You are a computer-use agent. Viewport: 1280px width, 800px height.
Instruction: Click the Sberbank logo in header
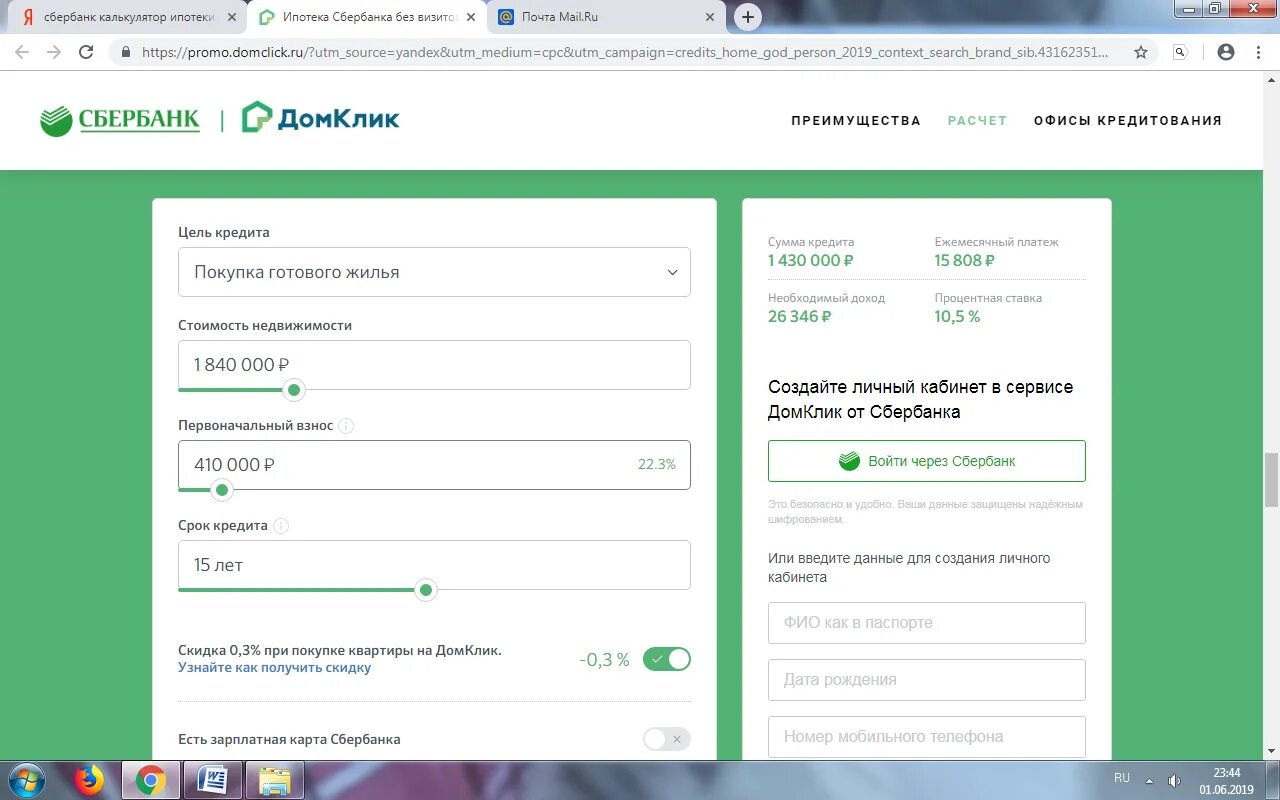click(120, 120)
